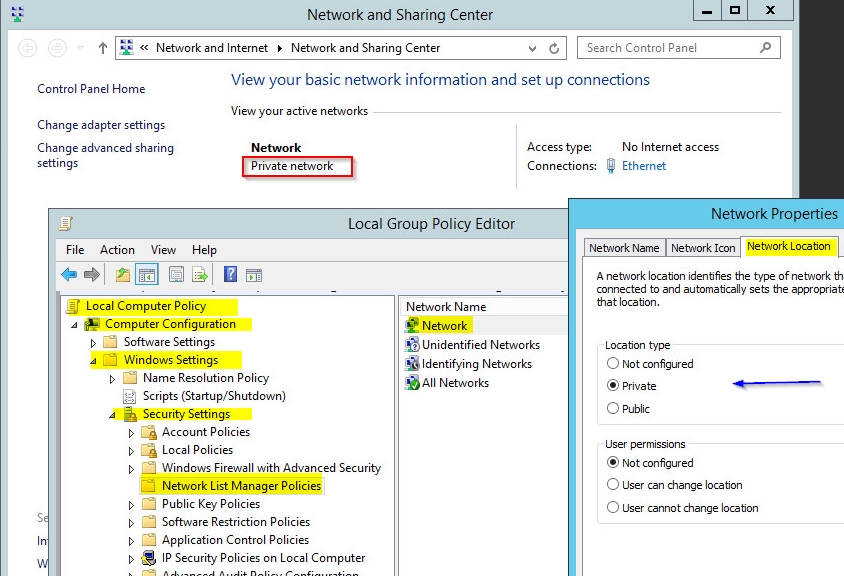Click the Up arrow in Control Panel navigation
Screen dimensions: 844x576
coord(103,48)
